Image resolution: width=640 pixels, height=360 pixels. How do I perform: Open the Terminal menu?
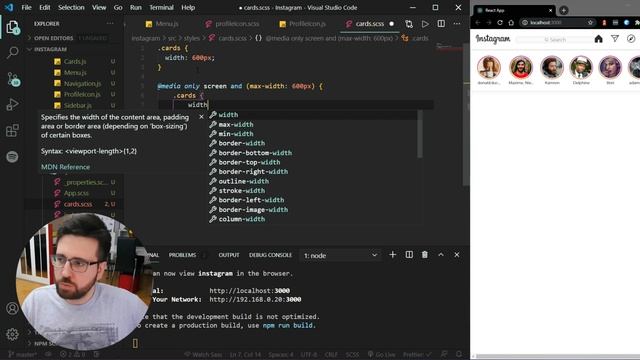(x=161, y=7)
